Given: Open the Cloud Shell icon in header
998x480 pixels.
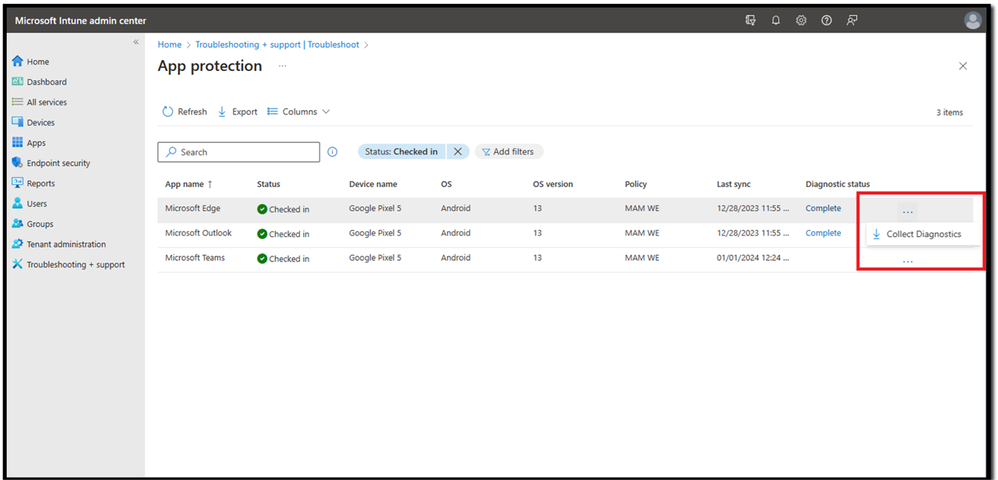Looking at the screenshot, I should (750, 20).
